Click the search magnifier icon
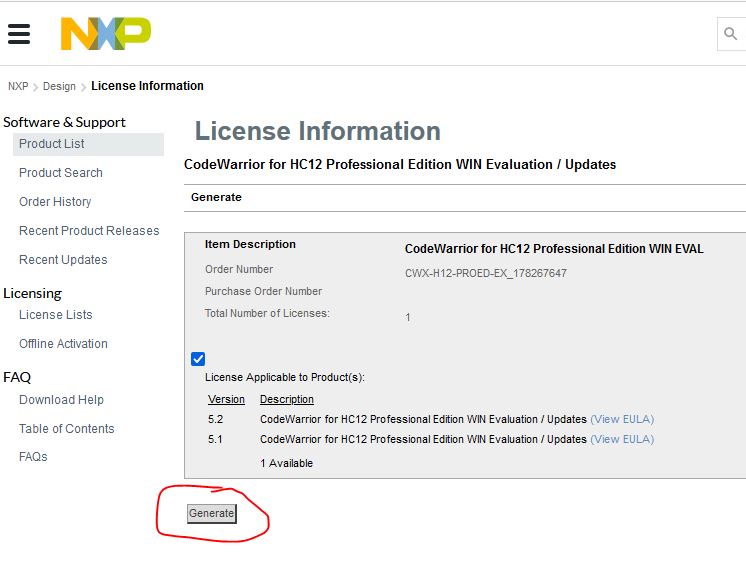The width and height of the screenshot is (746, 578). tap(730, 33)
